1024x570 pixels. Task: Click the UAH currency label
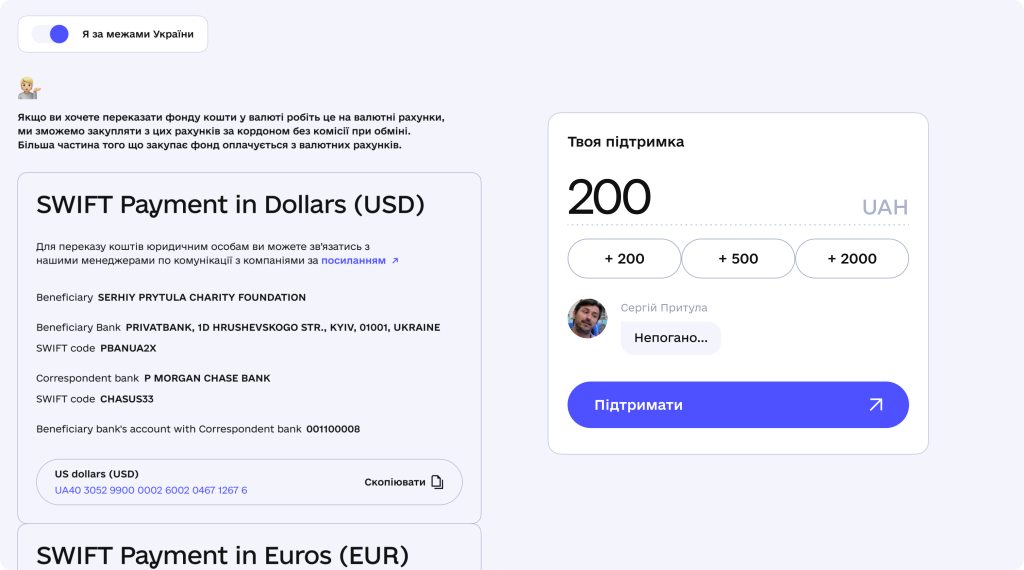pyautogui.click(x=885, y=207)
